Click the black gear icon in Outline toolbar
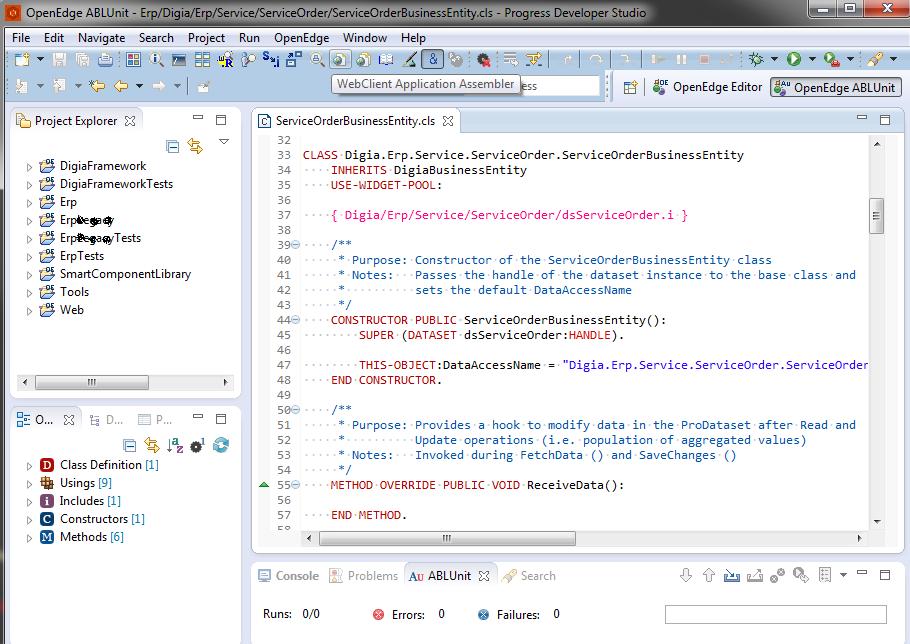This screenshot has height=644, width=910. point(197,446)
